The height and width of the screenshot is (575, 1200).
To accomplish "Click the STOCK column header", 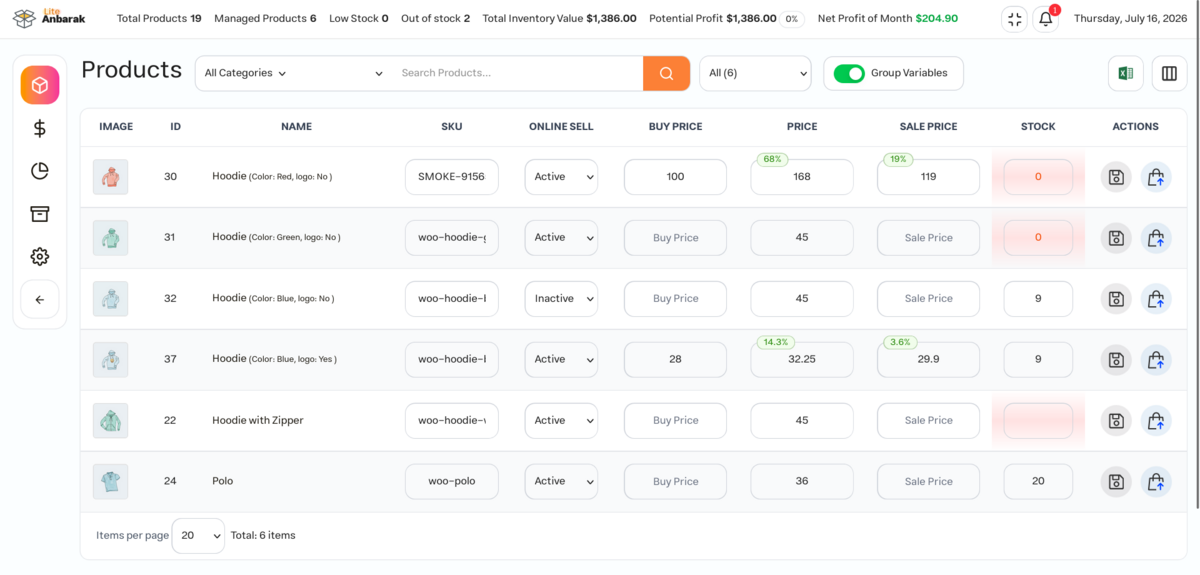I will click(1038, 127).
